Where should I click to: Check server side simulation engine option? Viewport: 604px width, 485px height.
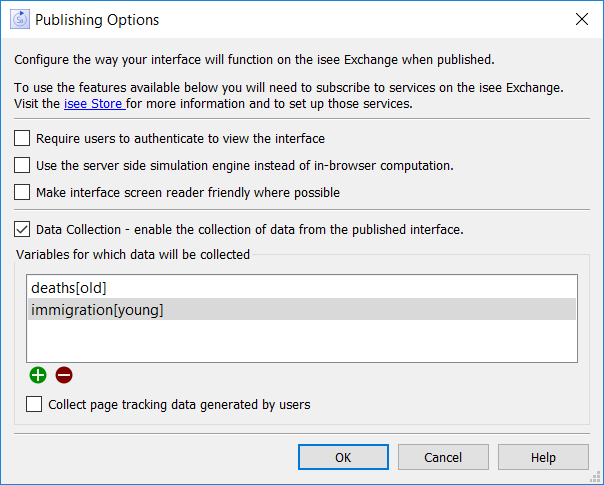[x=22, y=165]
